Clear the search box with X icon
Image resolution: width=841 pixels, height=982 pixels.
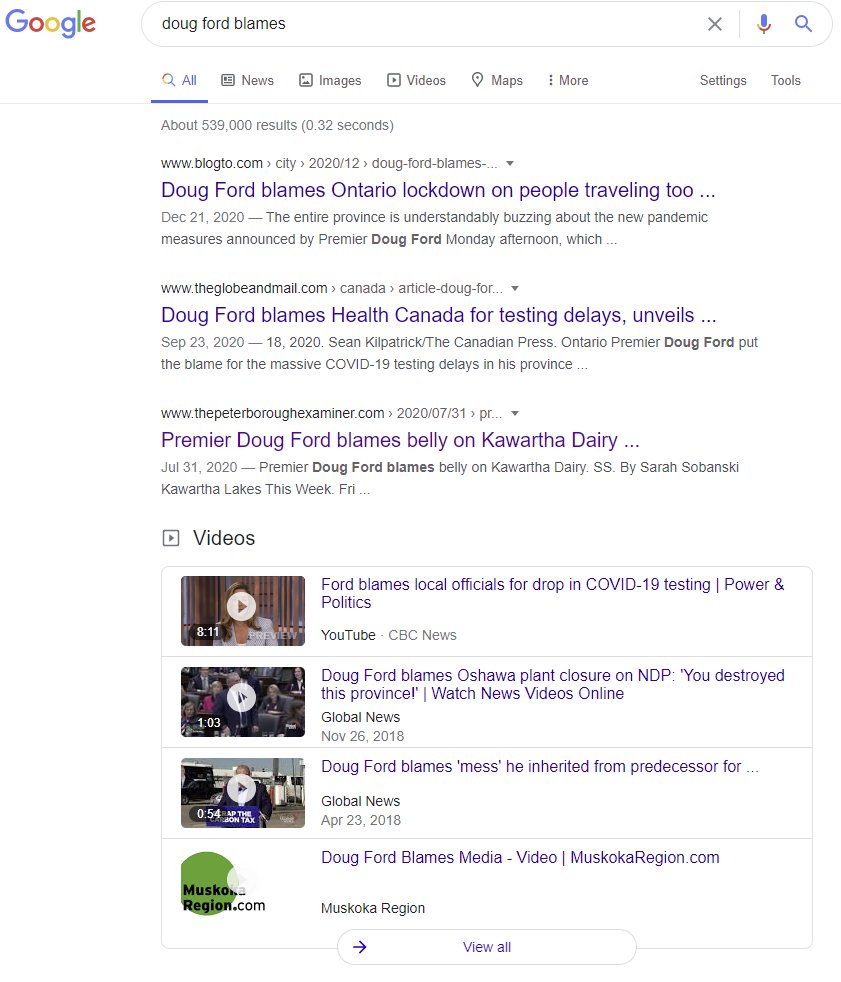click(715, 24)
